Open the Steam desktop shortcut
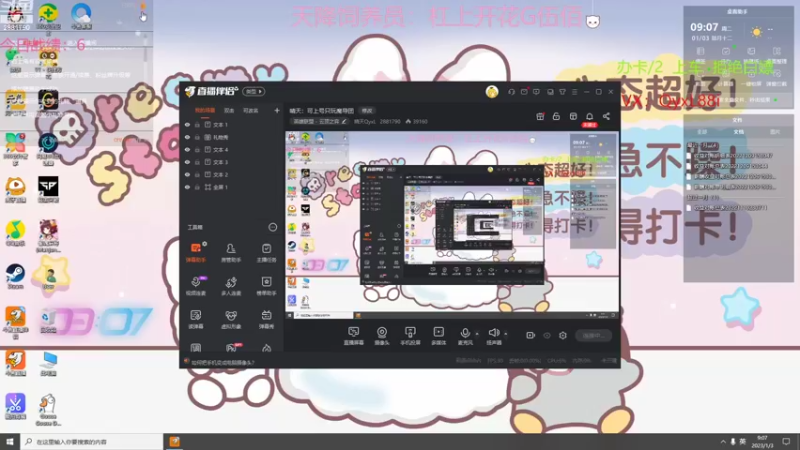Viewport: 800px width, 450px height. (15, 277)
